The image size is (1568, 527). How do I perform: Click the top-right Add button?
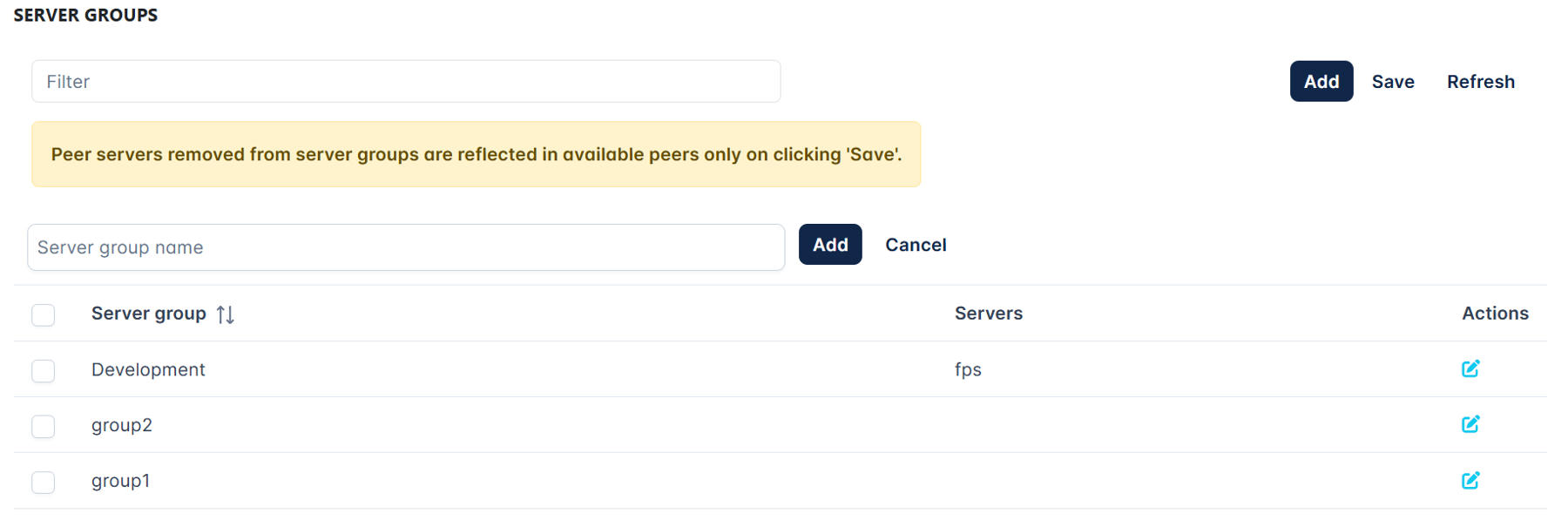coord(1321,81)
